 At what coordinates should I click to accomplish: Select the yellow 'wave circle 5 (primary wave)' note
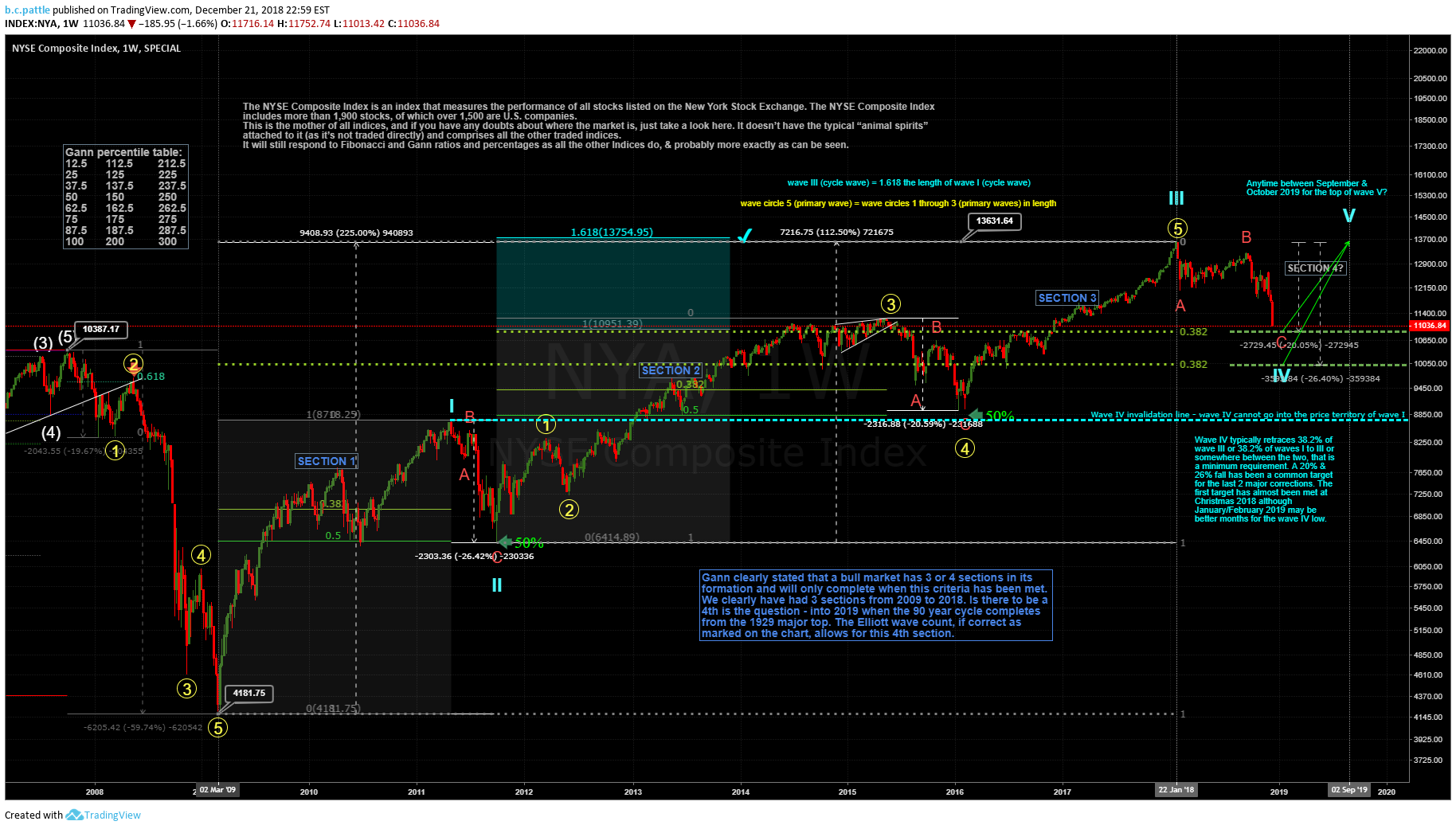[898, 203]
